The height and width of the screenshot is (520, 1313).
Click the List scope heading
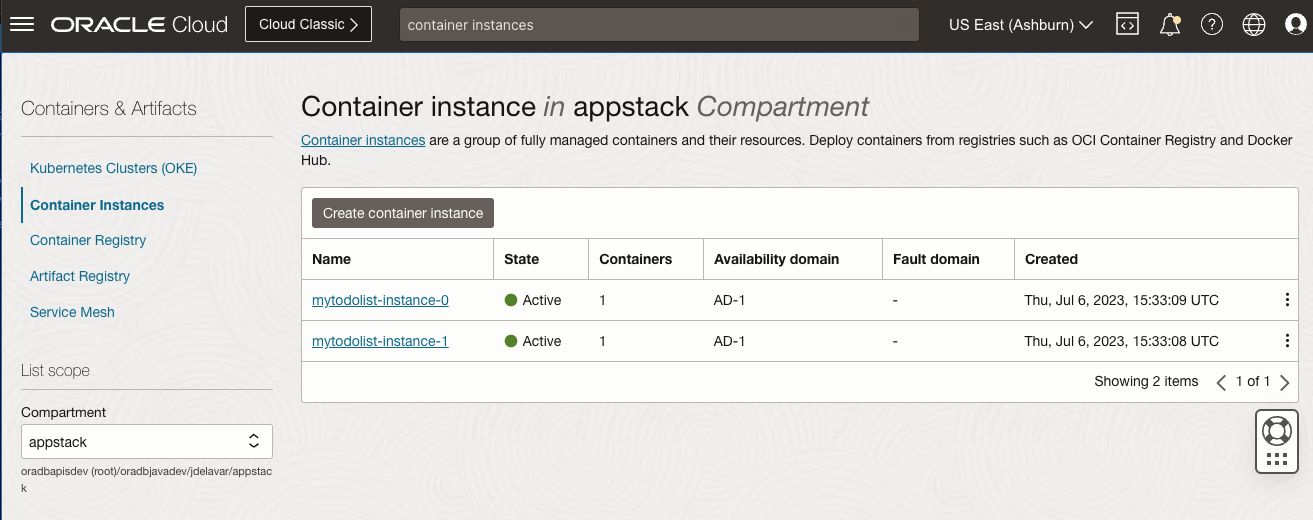pos(55,370)
